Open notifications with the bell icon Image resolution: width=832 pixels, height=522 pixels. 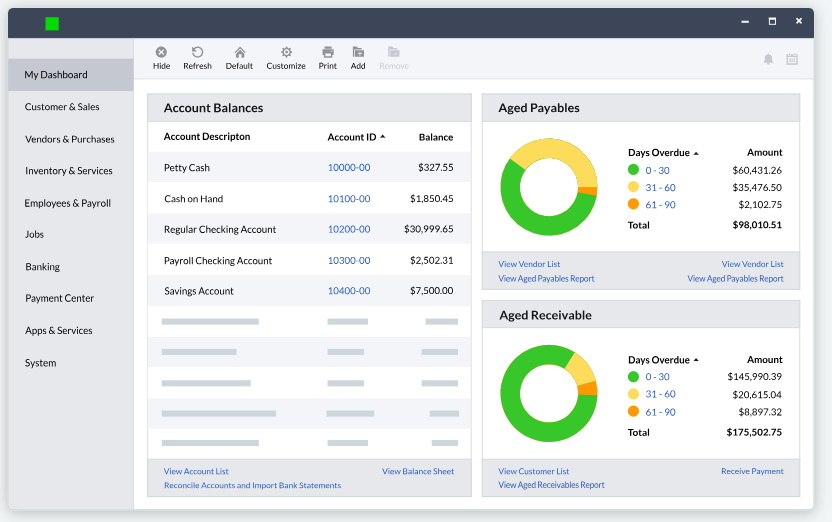768,59
